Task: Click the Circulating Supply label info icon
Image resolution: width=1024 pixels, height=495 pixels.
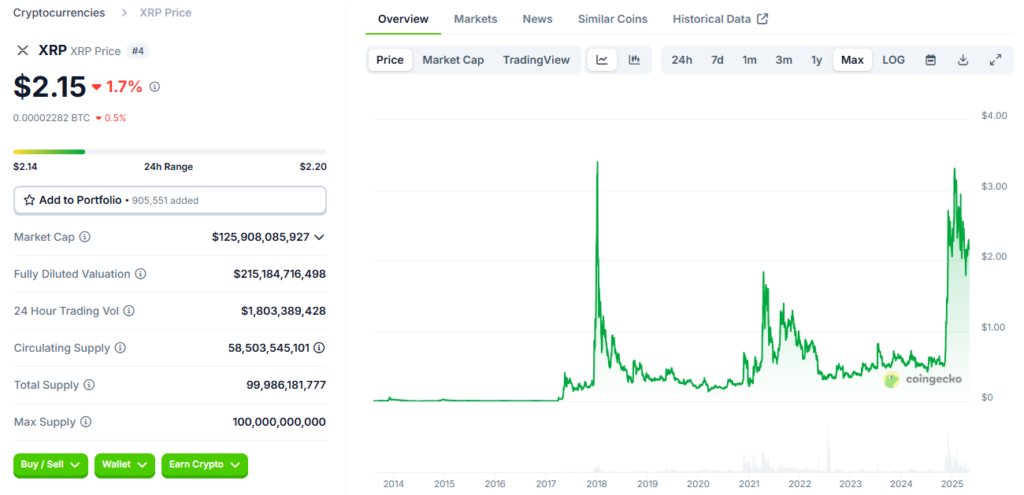Action: (120, 348)
